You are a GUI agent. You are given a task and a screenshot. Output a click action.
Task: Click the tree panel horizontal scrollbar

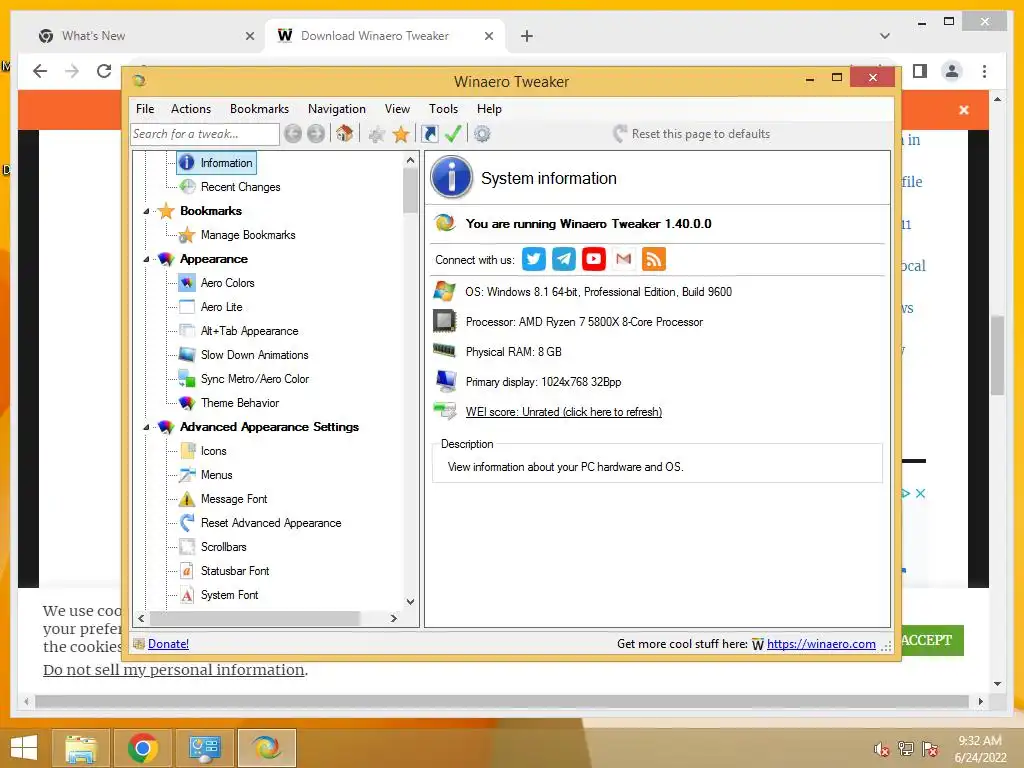point(255,618)
